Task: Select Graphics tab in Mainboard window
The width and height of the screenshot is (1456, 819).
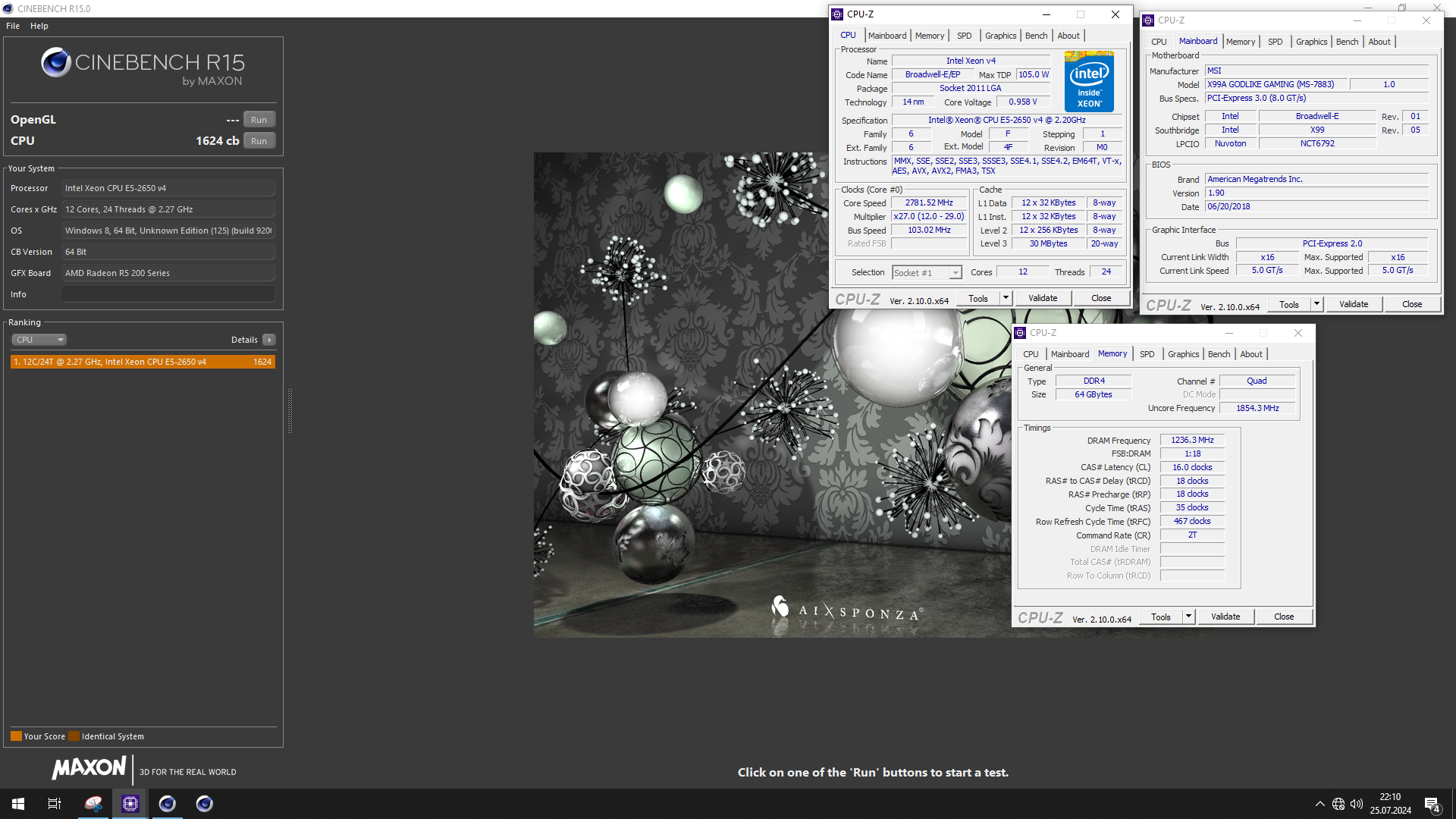Action: coord(1311,42)
